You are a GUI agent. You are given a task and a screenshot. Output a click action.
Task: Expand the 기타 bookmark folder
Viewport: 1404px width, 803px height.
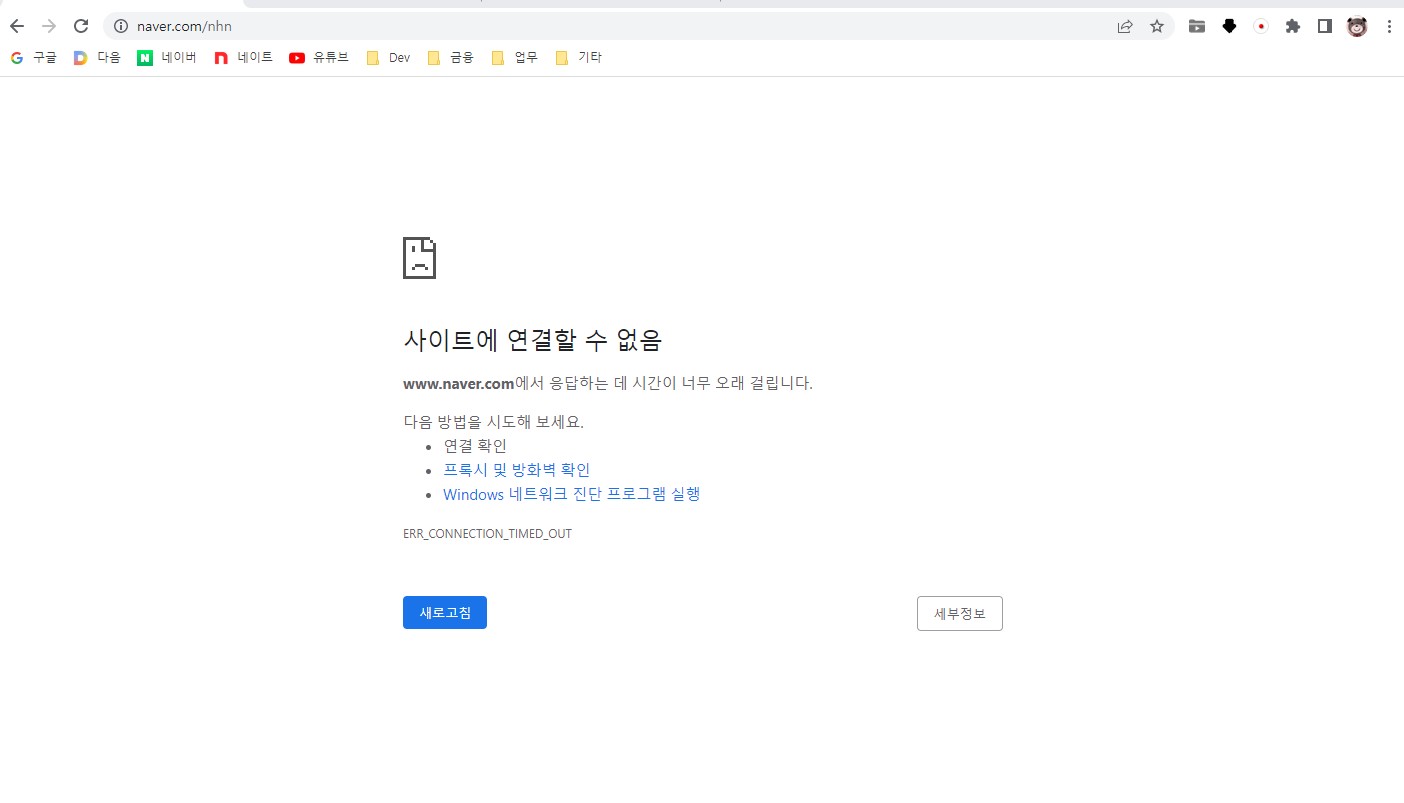(x=578, y=58)
